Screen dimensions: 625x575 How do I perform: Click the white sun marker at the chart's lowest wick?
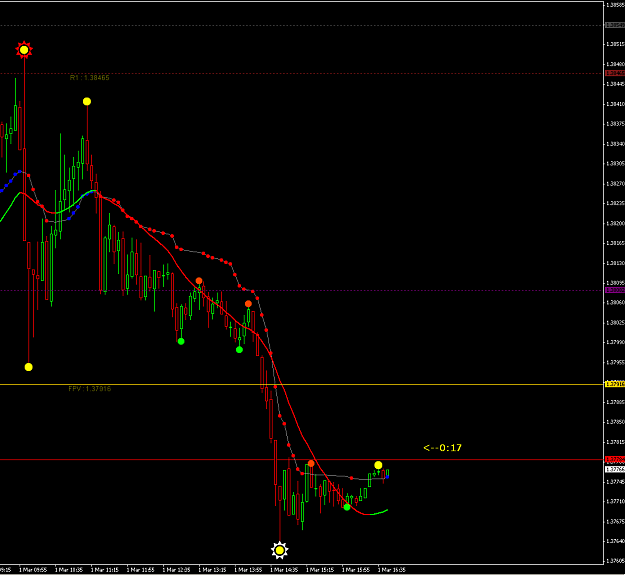[x=279, y=550]
